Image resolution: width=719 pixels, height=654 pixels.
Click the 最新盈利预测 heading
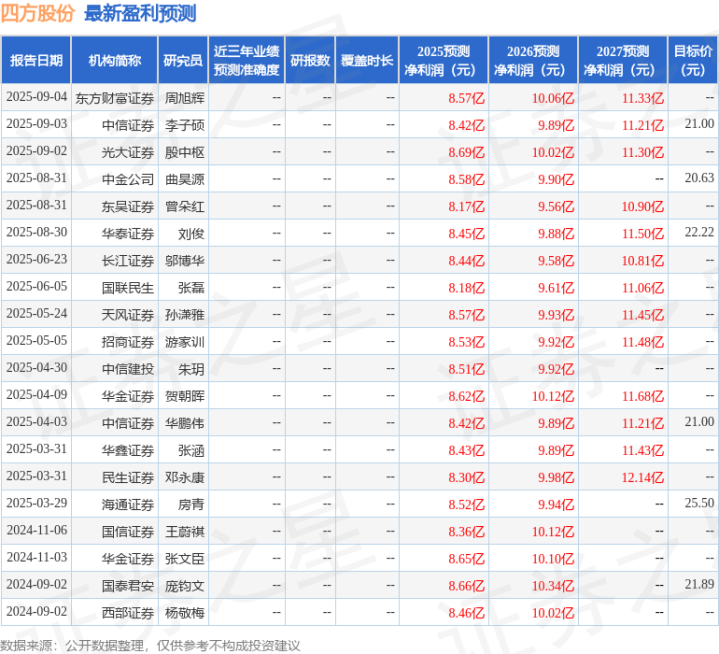click(140, 14)
